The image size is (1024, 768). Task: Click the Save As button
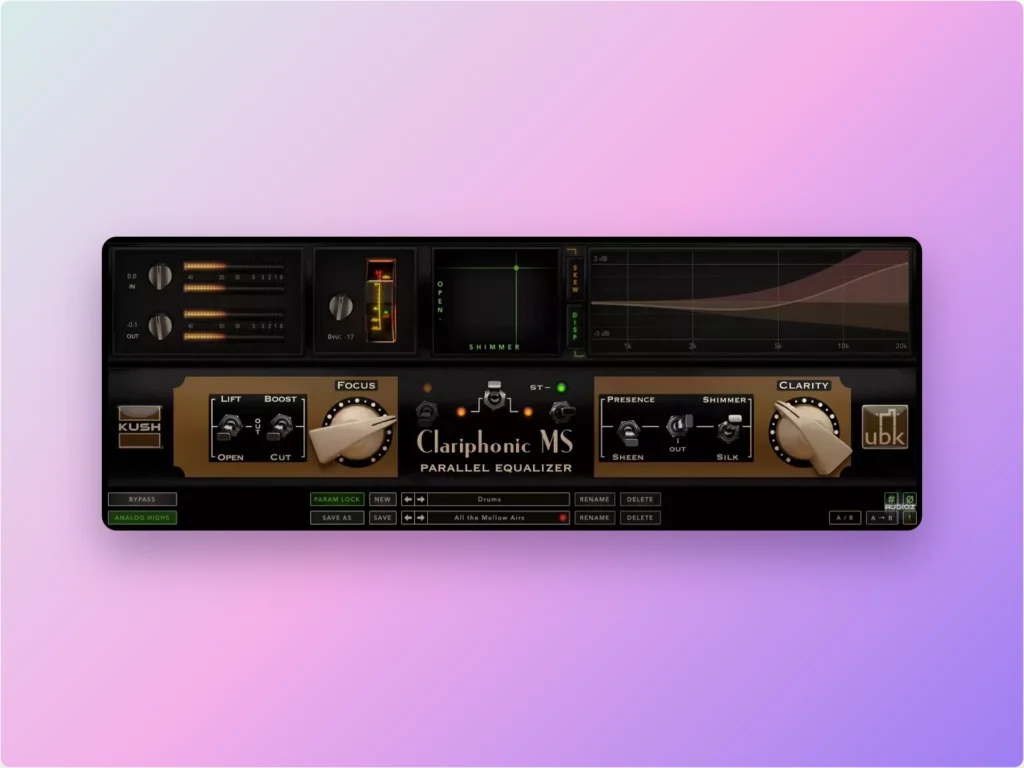[337, 518]
